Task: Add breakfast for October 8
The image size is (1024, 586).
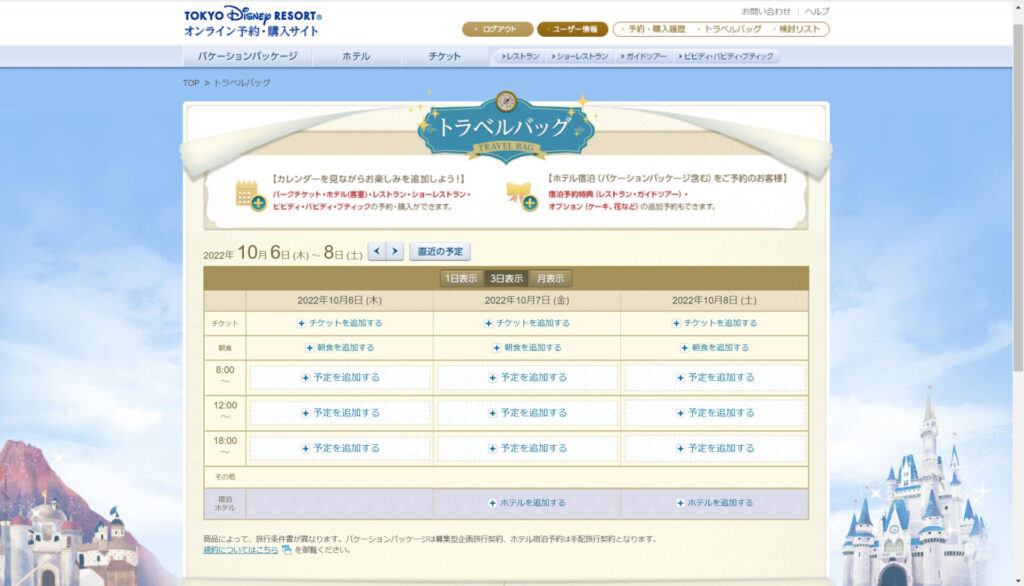Action: [x=714, y=348]
